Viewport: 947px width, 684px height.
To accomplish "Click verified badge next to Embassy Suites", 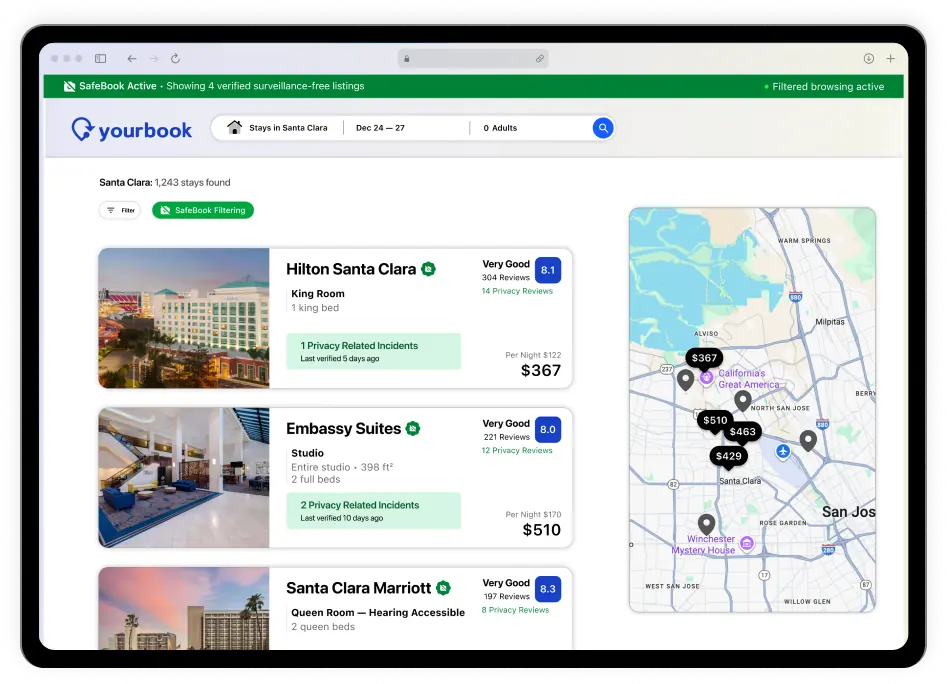I will tap(413, 429).
